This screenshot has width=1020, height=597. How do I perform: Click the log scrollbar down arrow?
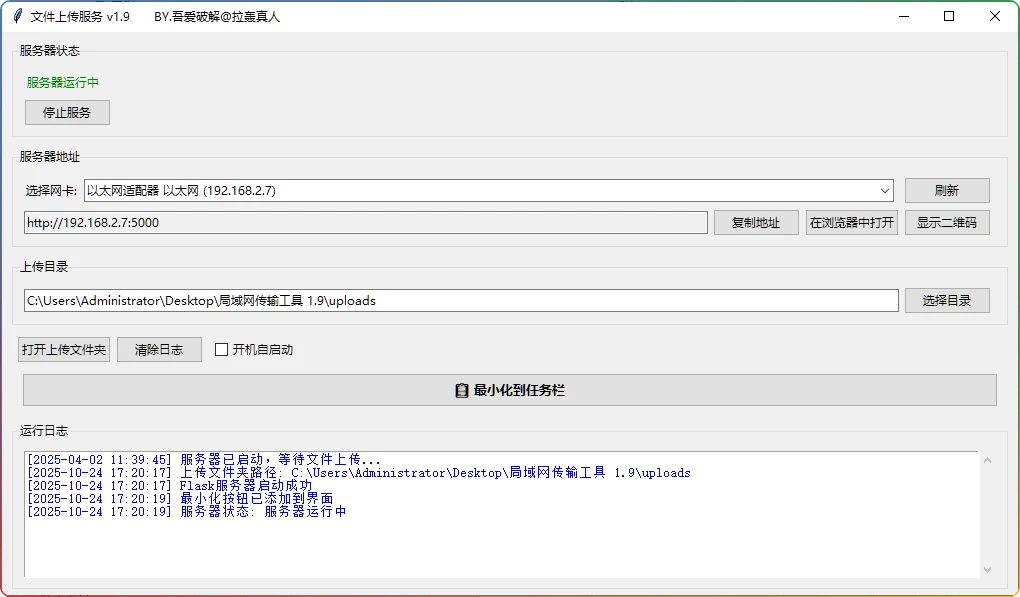988,569
